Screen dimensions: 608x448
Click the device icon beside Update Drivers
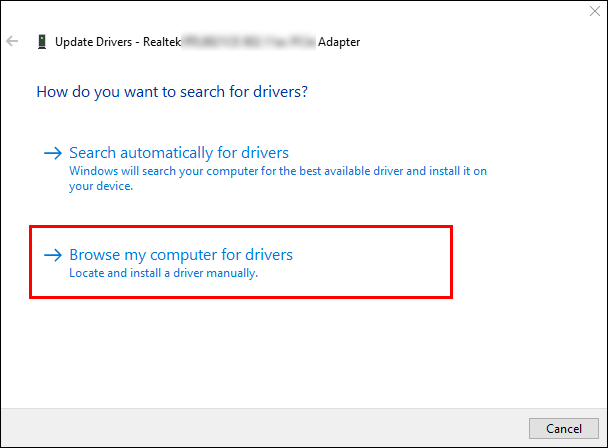click(x=40, y=42)
